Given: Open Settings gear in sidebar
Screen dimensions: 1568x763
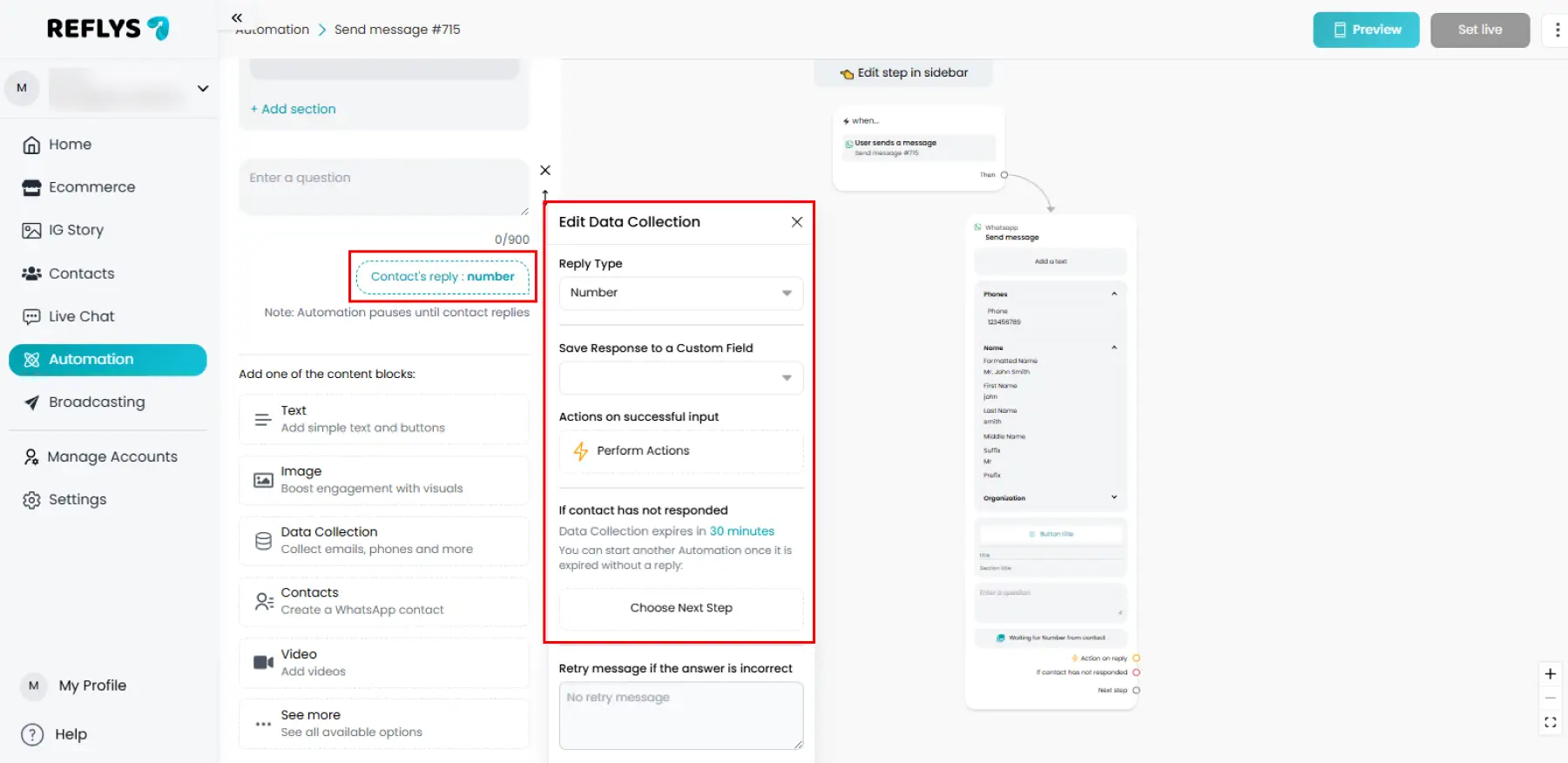Looking at the screenshot, I should (31, 500).
